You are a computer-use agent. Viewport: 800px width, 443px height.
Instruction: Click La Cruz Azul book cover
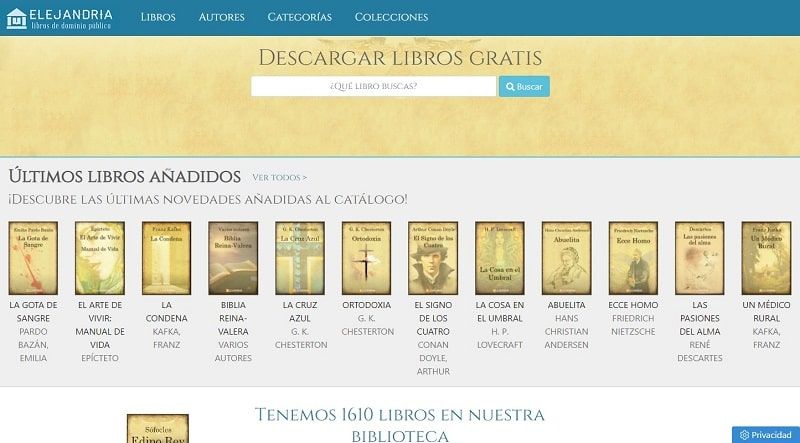(300, 258)
